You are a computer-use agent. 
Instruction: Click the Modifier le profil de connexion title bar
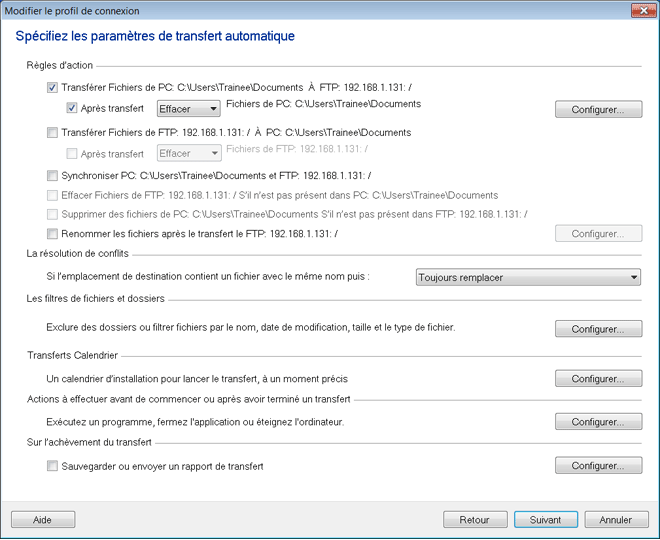[x=300, y=10]
